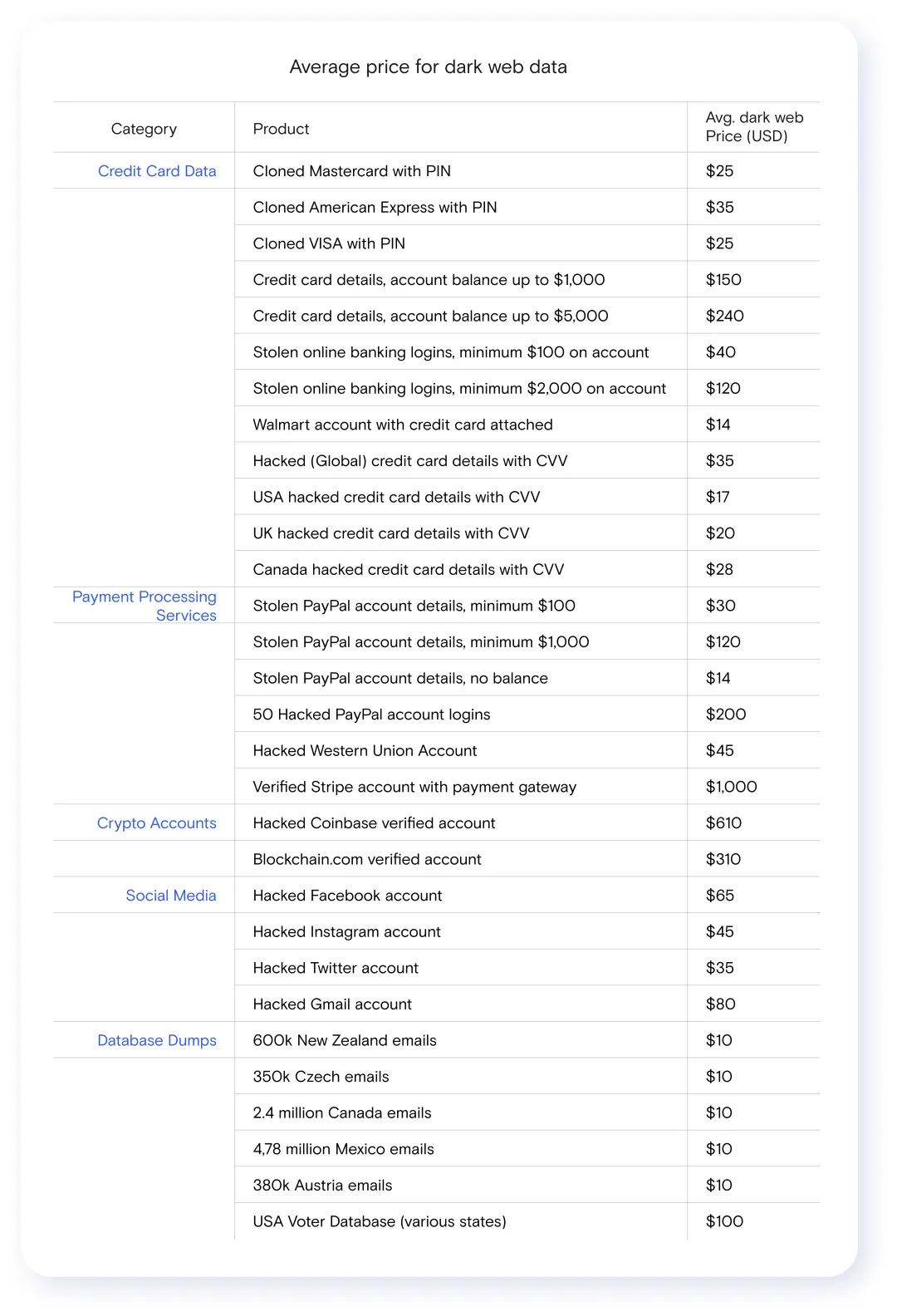Open the Payment Processing Services category
Screen dimensions: 897x1316
145,606
